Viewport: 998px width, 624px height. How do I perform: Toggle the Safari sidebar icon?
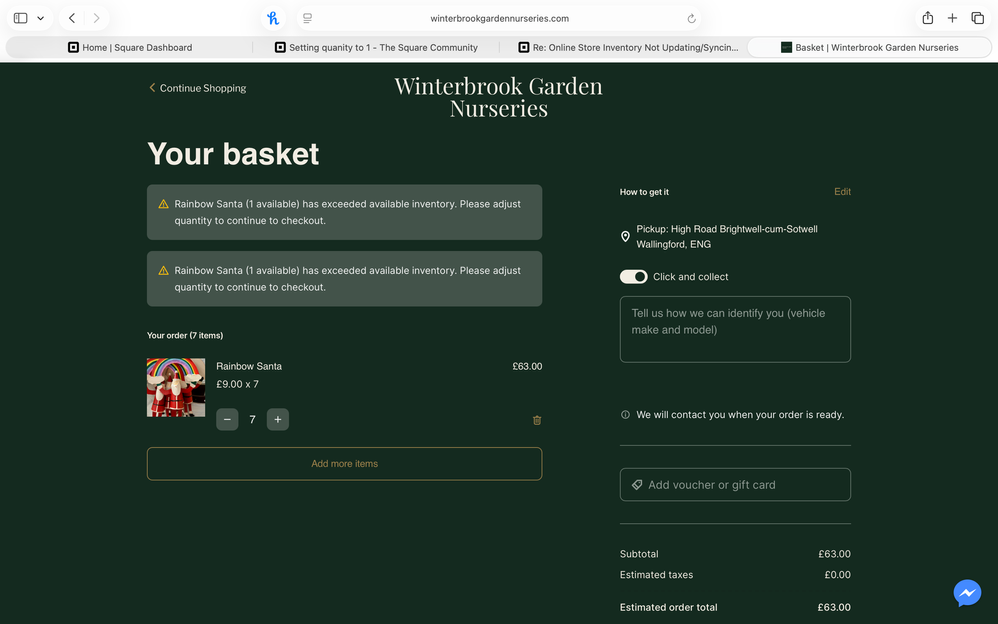click(20, 17)
